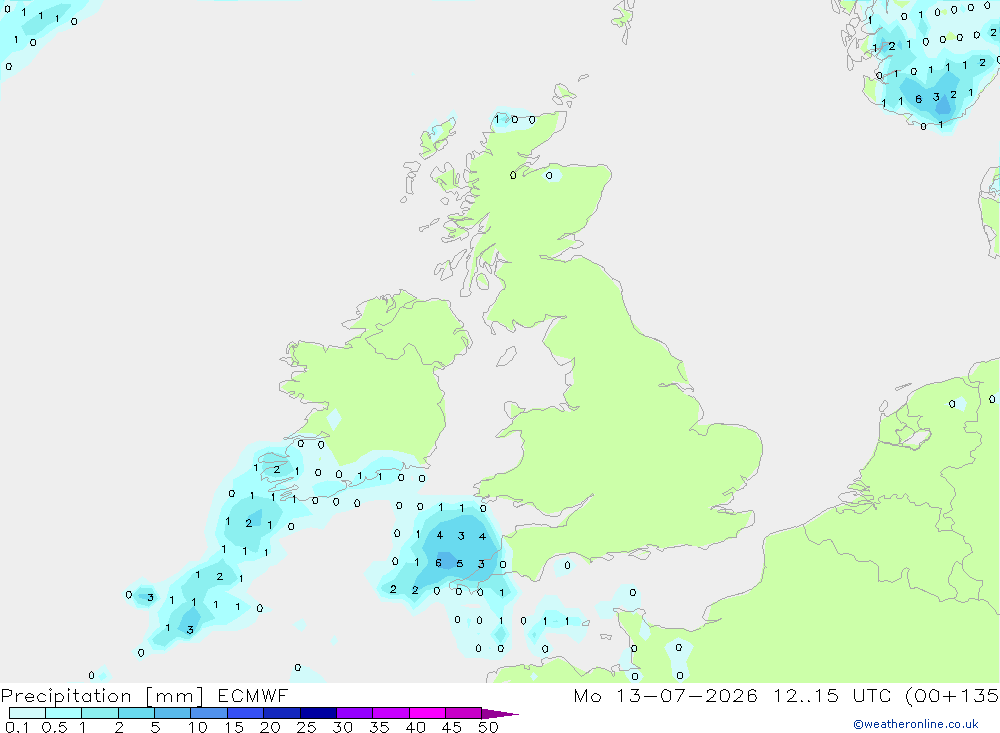The image size is (1000, 733).
Task: Click the '12..15 UTC' time range
Action: click(832, 695)
